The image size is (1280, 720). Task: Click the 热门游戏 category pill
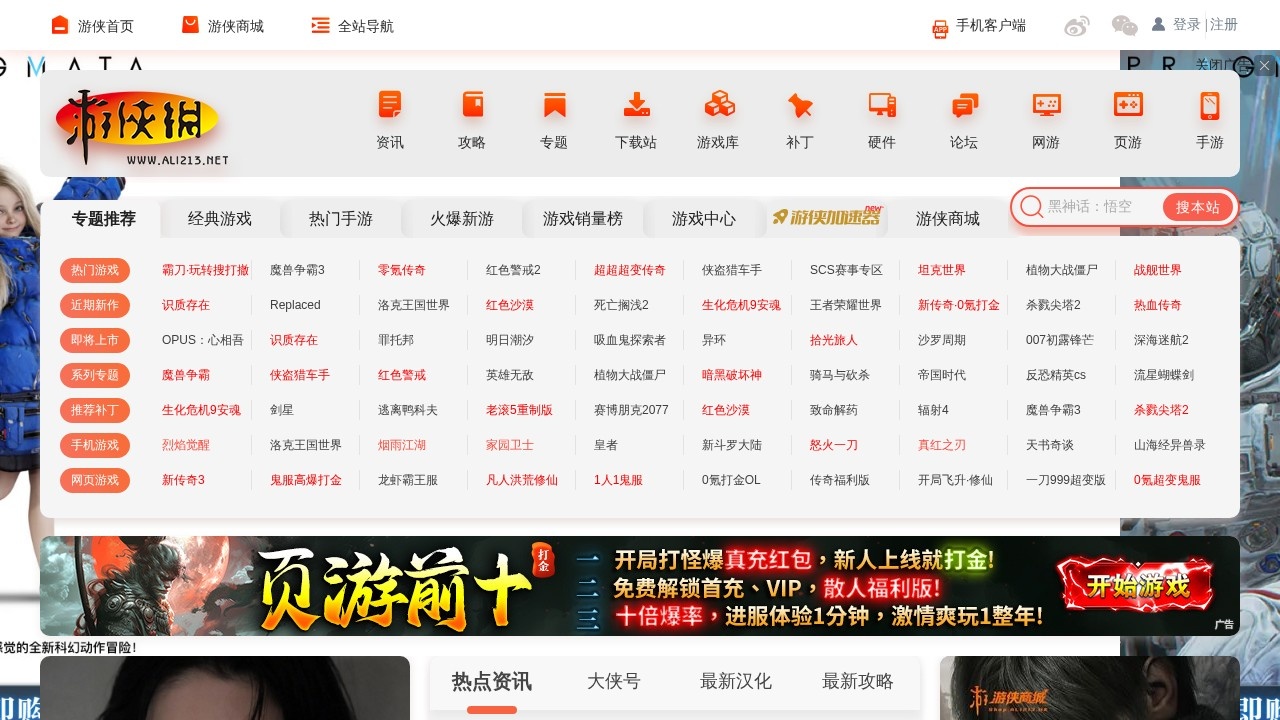[95, 270]
